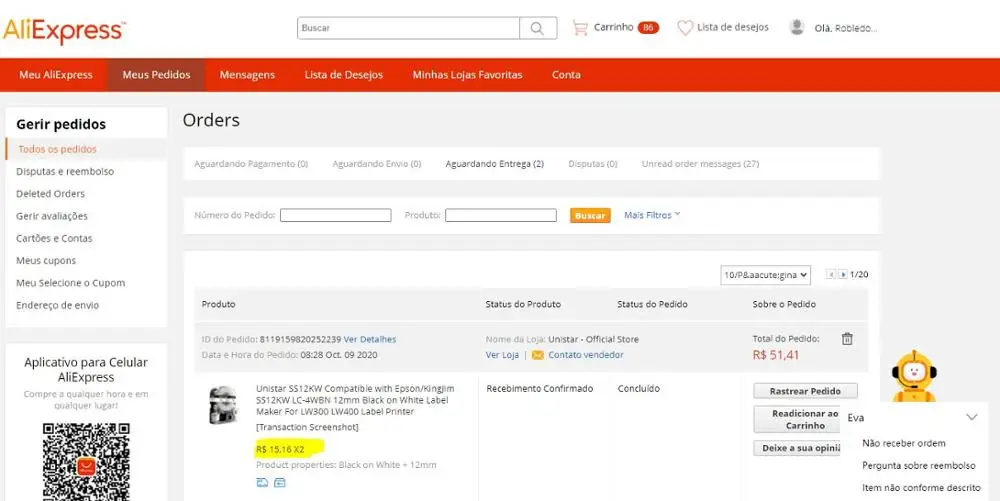This screenshot has width=1000, height=501.
Task: Filter by Aguardando Entrega (2)
Action: pyautogui.click(x=495, y=164)
